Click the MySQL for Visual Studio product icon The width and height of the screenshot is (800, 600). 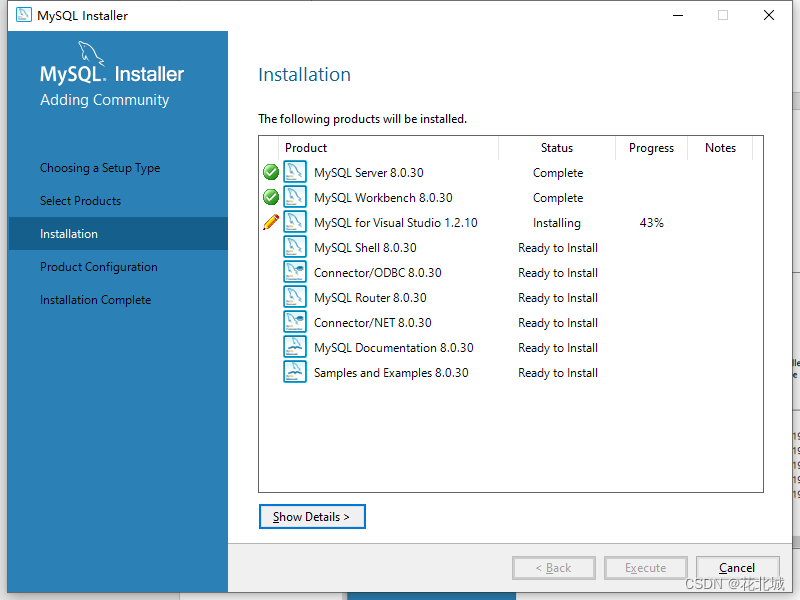coord(295,222)
